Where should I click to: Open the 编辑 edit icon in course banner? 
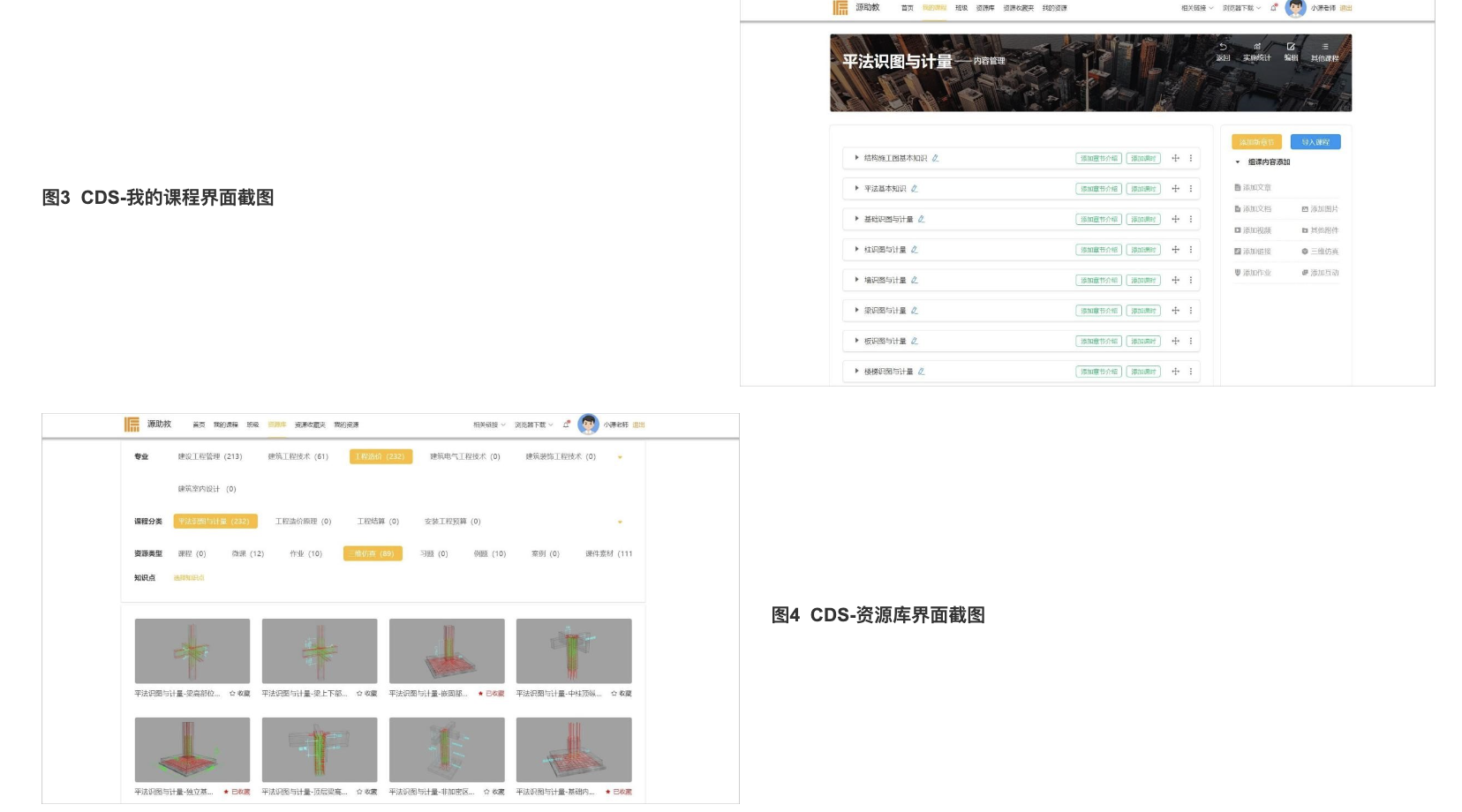click(x=1291, y=48)
